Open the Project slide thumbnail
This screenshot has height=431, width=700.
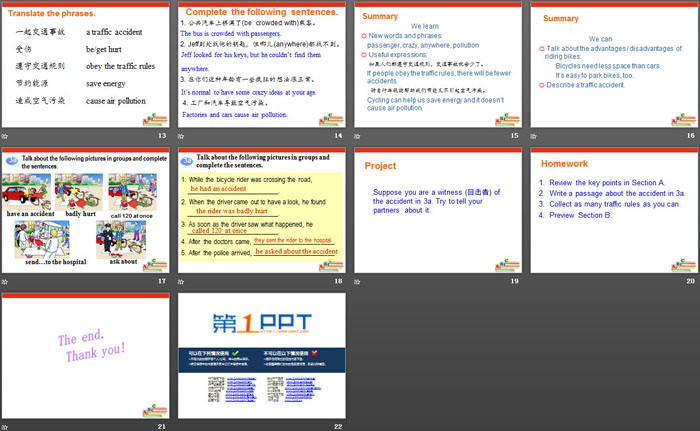pos(437,214)
